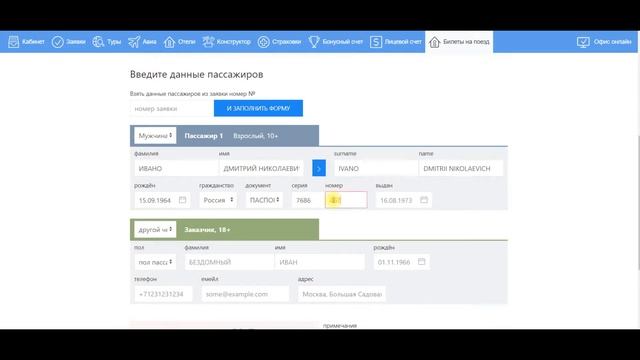Expand the другой человек customer dropdown

pyautogui.click(x=155, y=229)
